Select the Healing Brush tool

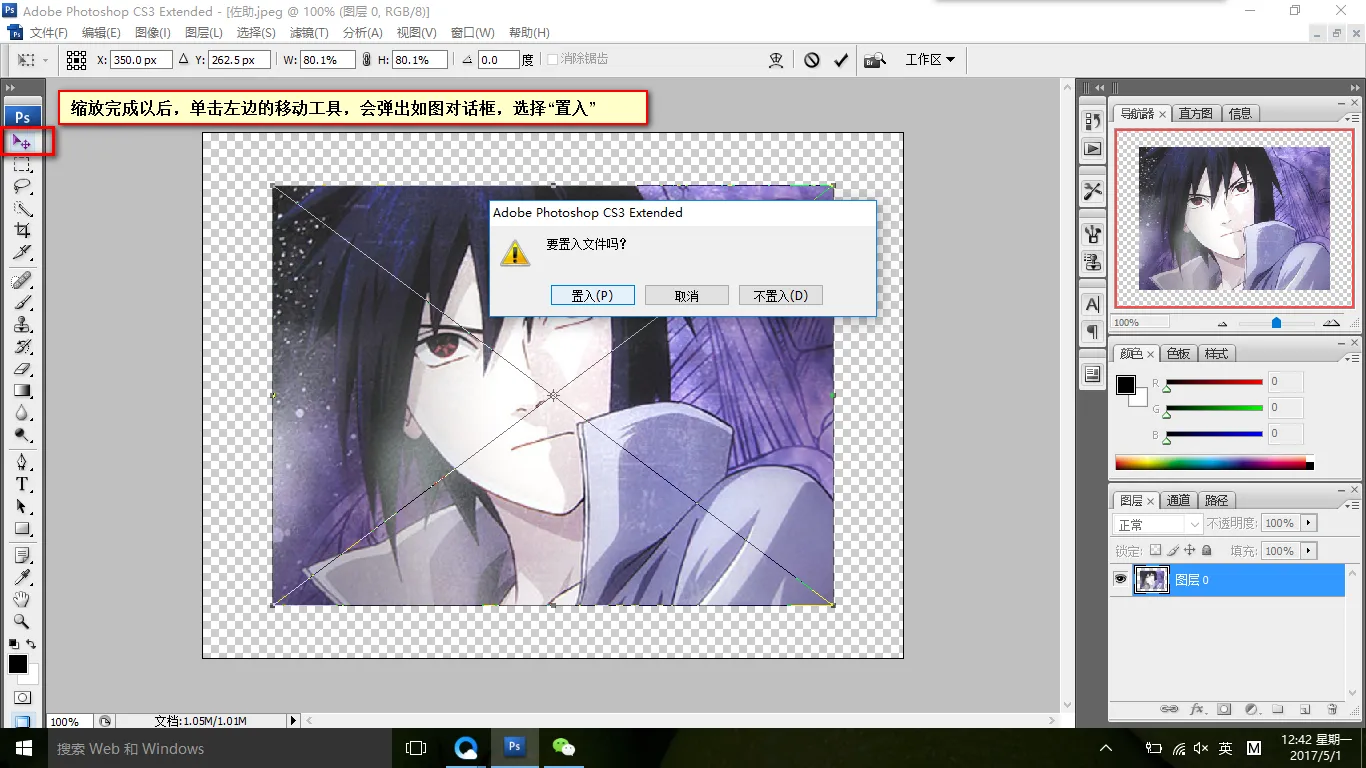click(x=22, y=280)
